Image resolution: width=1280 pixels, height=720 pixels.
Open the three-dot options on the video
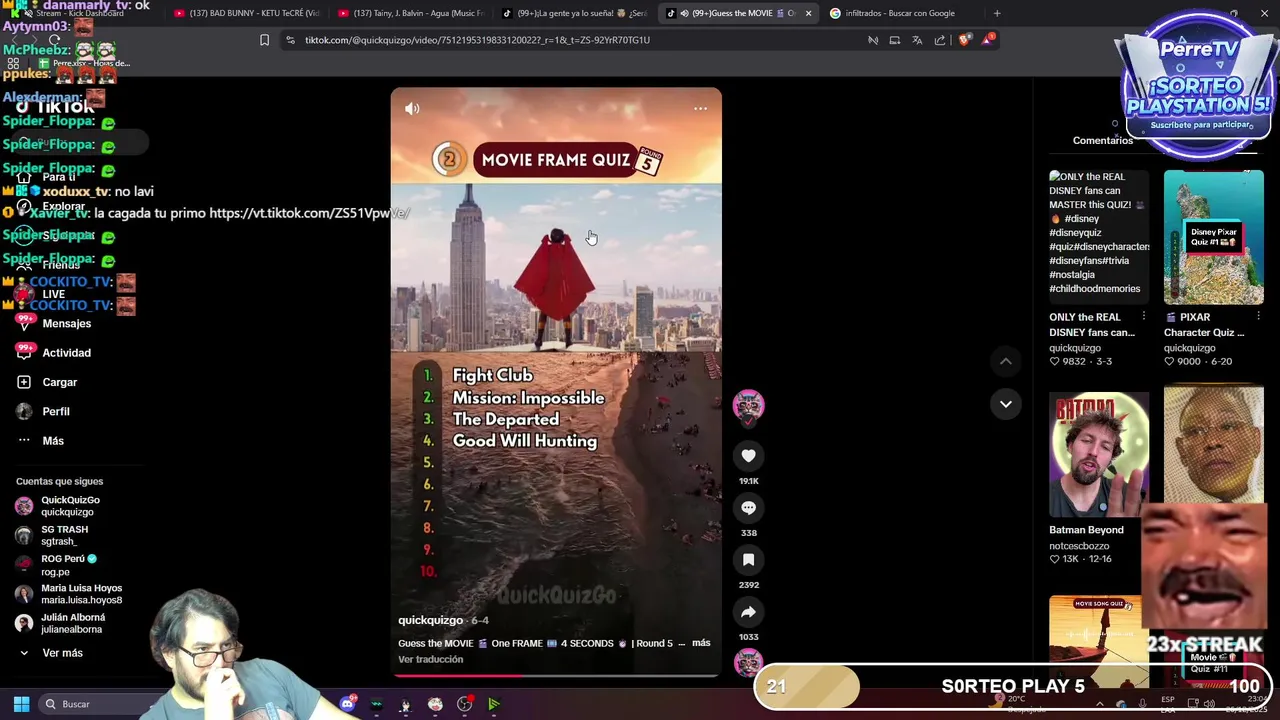click(x=700, y=108)
